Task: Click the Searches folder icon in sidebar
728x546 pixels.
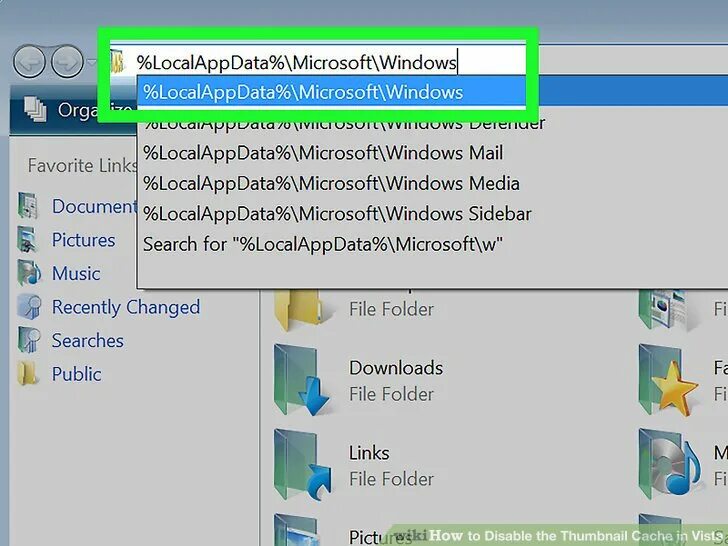Action: pyautogui.click(x=29, y=340)
